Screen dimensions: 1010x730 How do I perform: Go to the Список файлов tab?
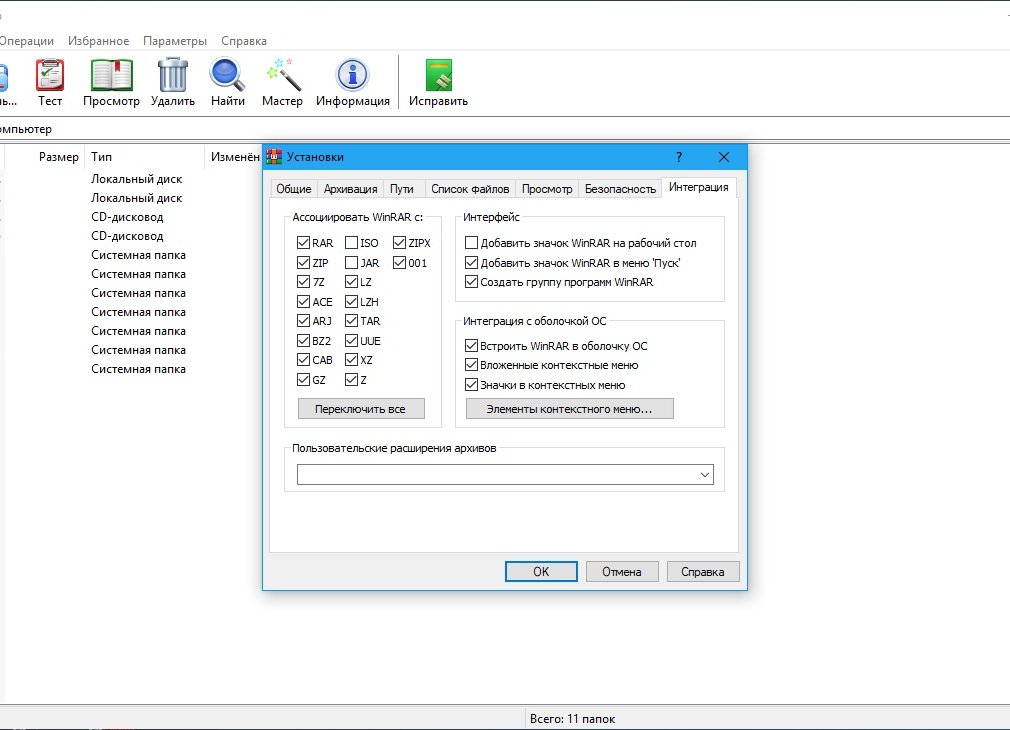470,189
